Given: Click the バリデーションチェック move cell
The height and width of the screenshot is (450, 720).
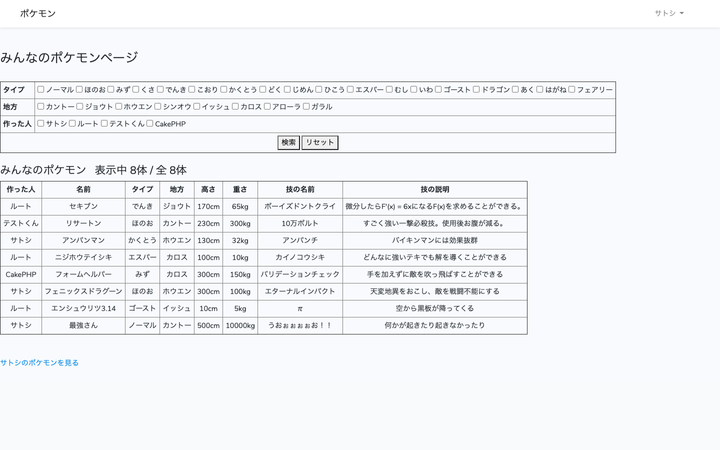Looking at the screenshot, I should tap(300, 274).
